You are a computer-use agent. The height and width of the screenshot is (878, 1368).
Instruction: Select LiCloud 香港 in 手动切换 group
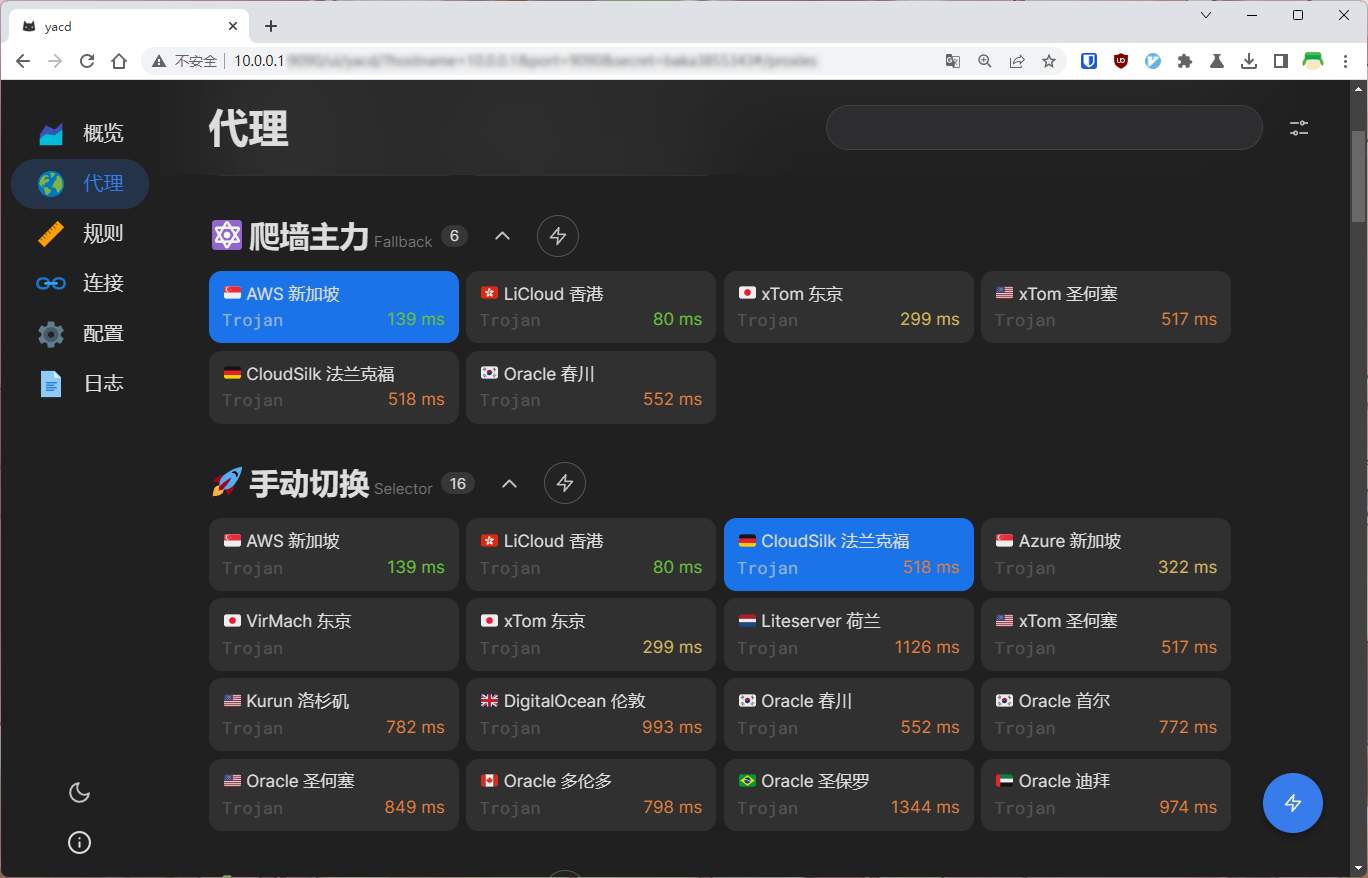tap(590, 554)
